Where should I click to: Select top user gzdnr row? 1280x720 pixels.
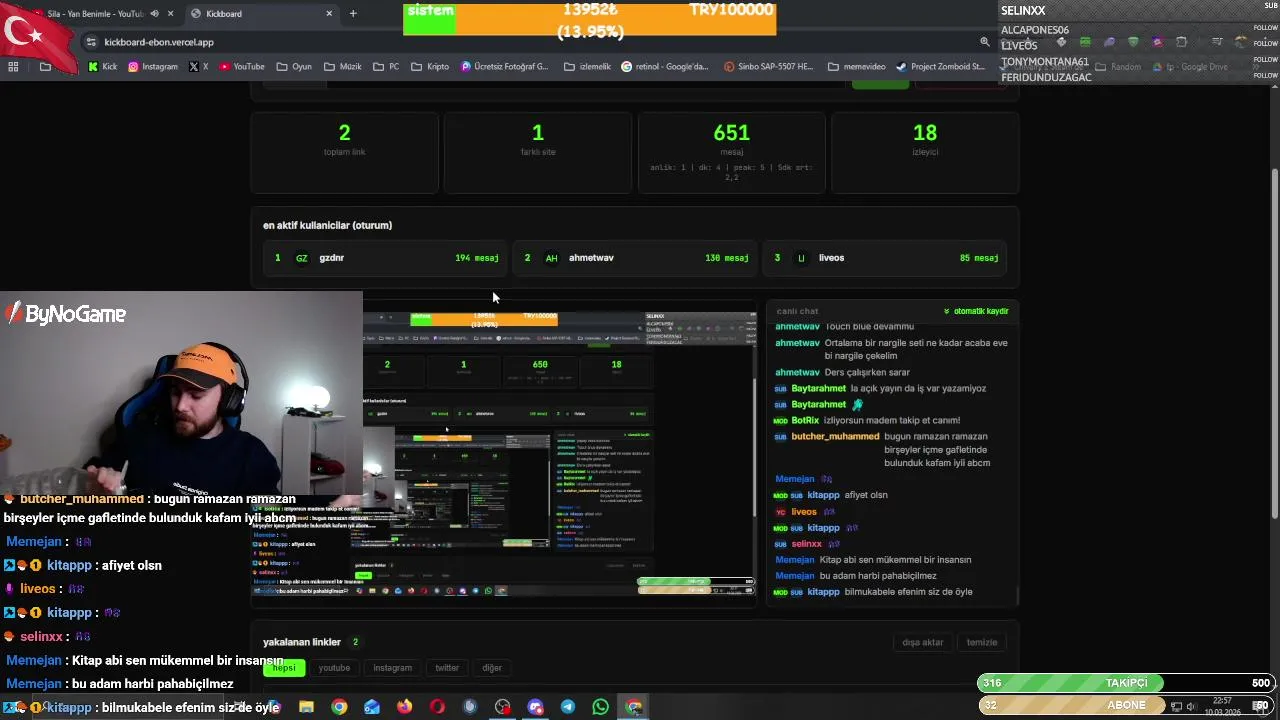386,258
